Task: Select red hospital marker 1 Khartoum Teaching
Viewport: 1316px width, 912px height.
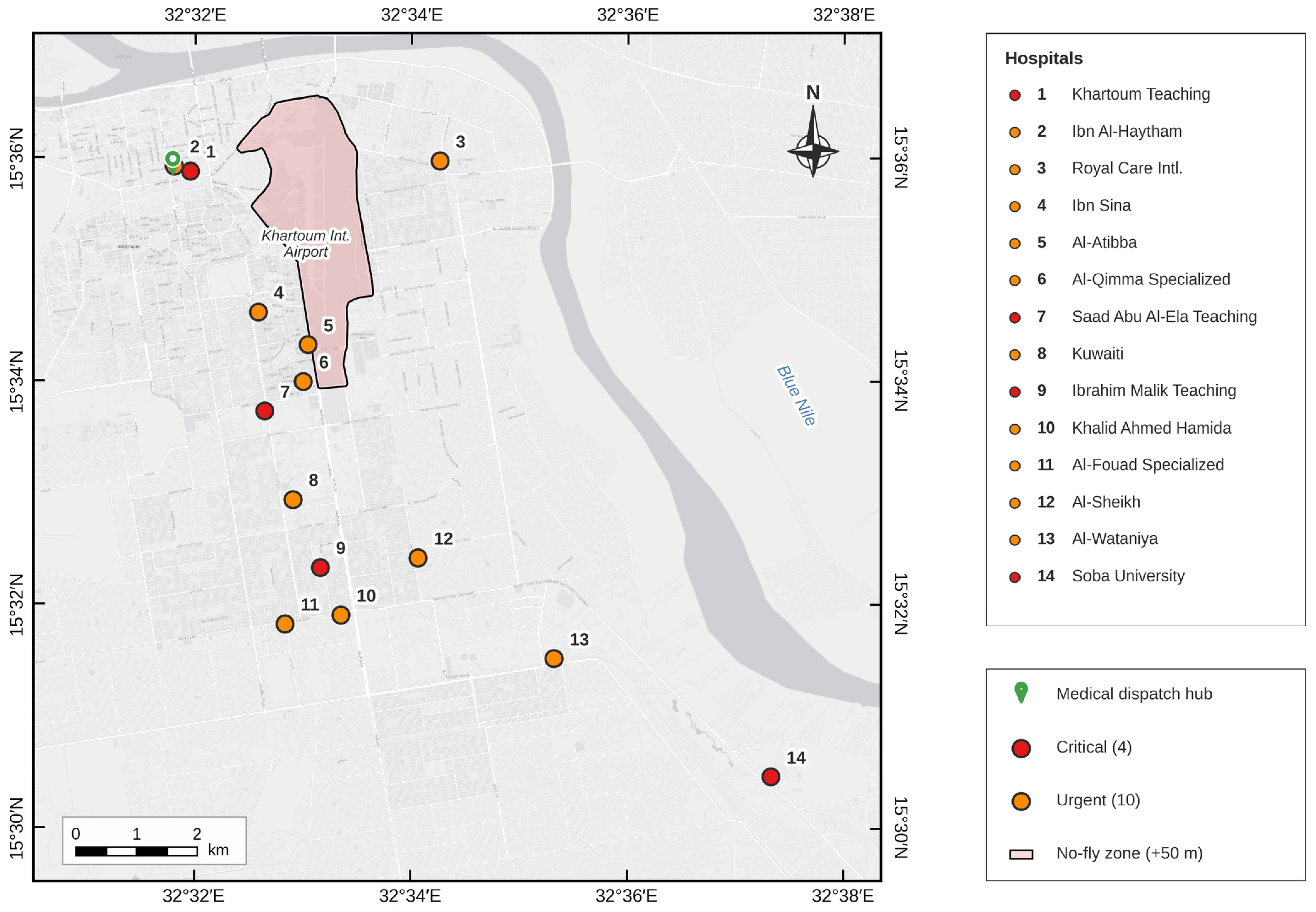Action: tap(190, 171)
